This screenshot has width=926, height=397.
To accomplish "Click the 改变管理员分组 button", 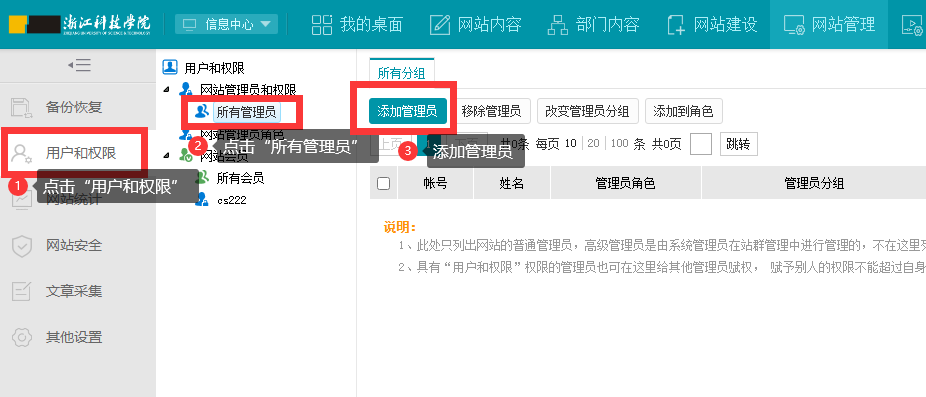I will pos(587,111).
